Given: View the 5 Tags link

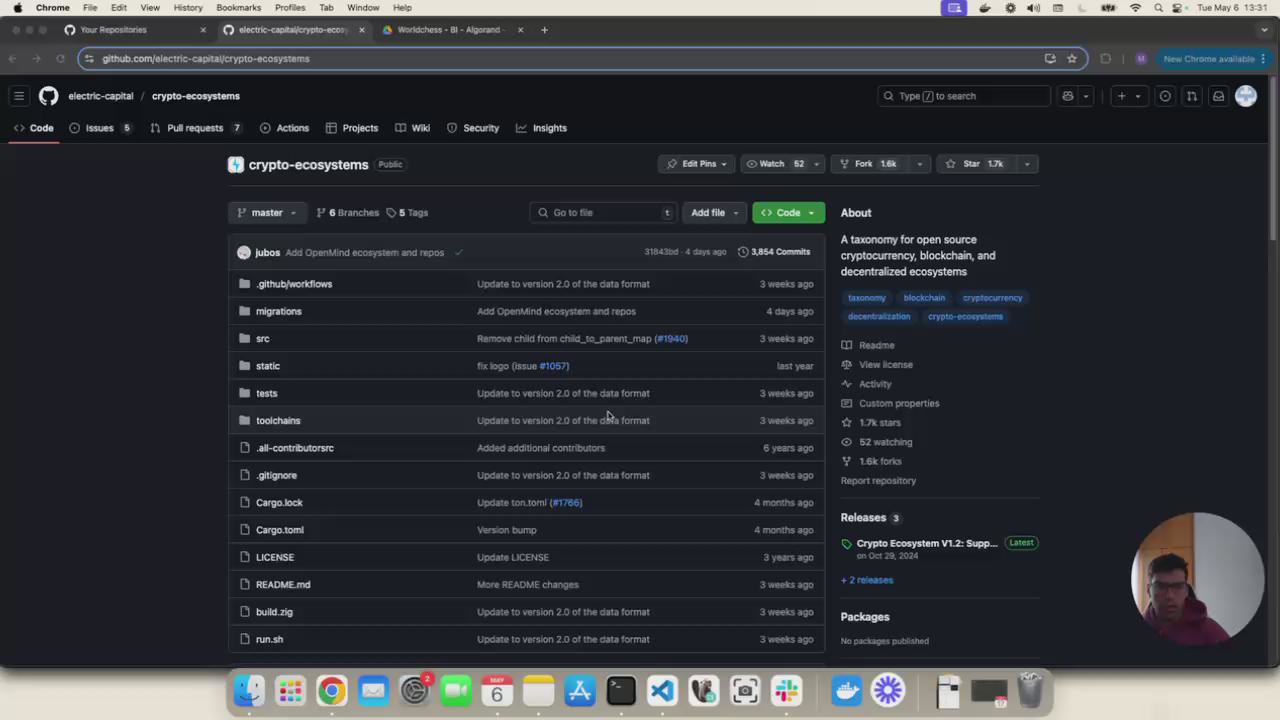Looking at the screenshot, I should tap(407, 212).
